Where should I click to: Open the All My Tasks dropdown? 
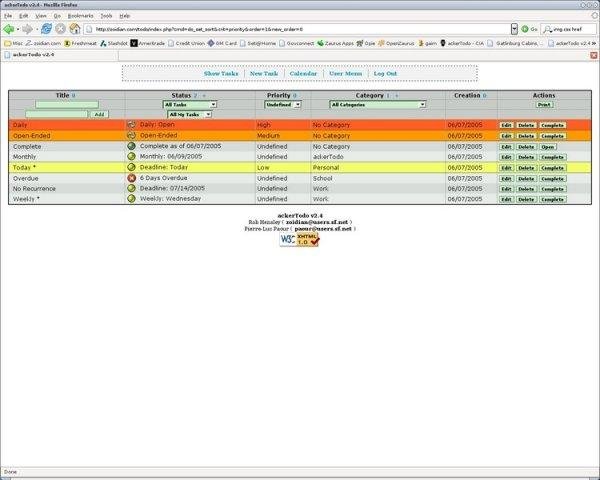point(189,114)
